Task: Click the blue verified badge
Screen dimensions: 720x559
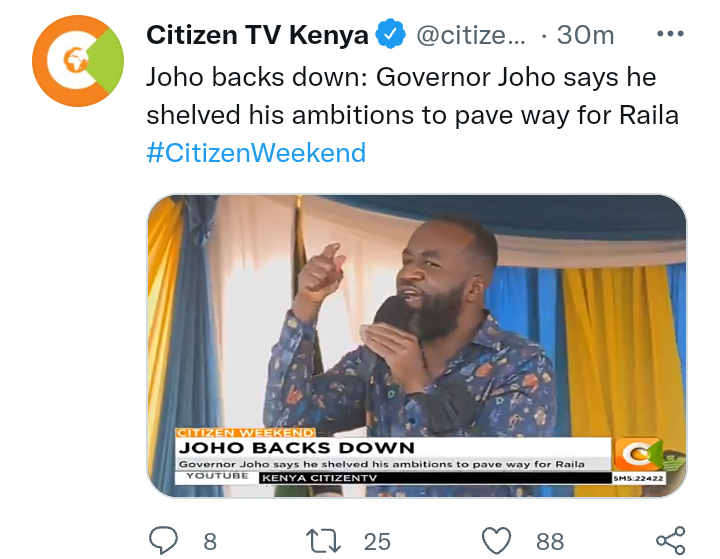Action: (390, 34)
